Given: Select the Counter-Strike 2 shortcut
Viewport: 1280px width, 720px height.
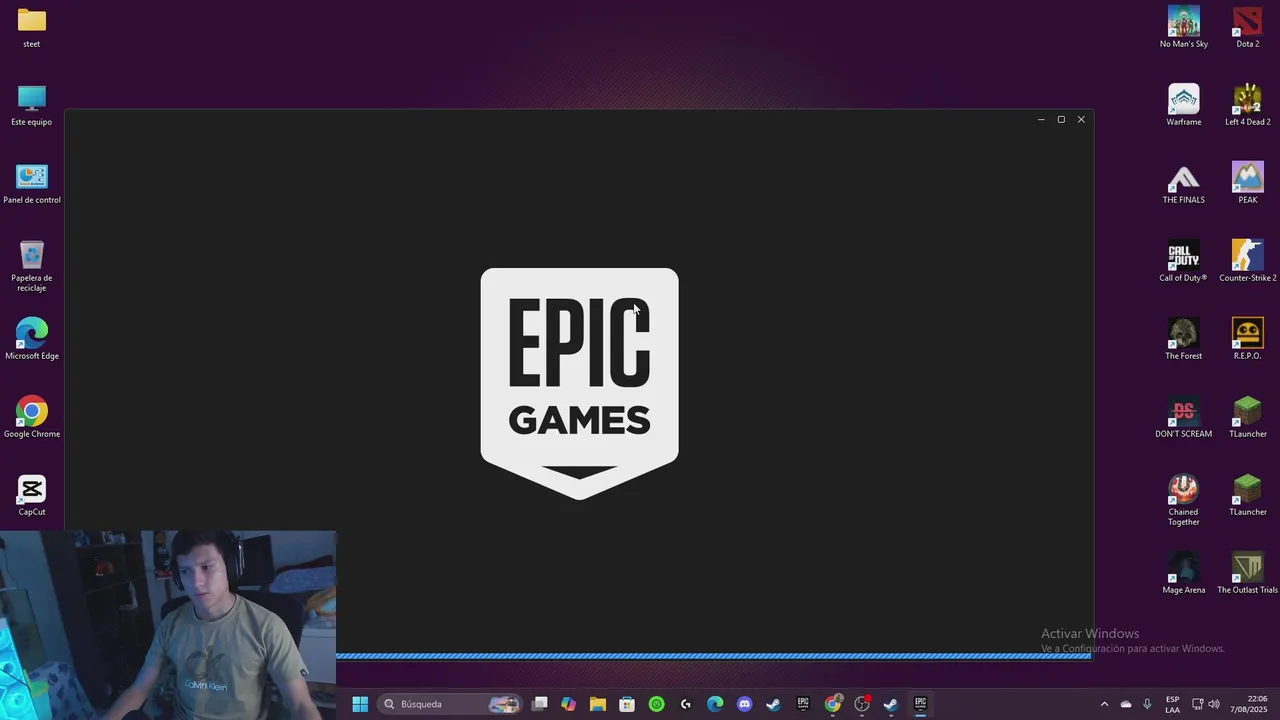Looking at the screenshot, I should pos(1248,261).
